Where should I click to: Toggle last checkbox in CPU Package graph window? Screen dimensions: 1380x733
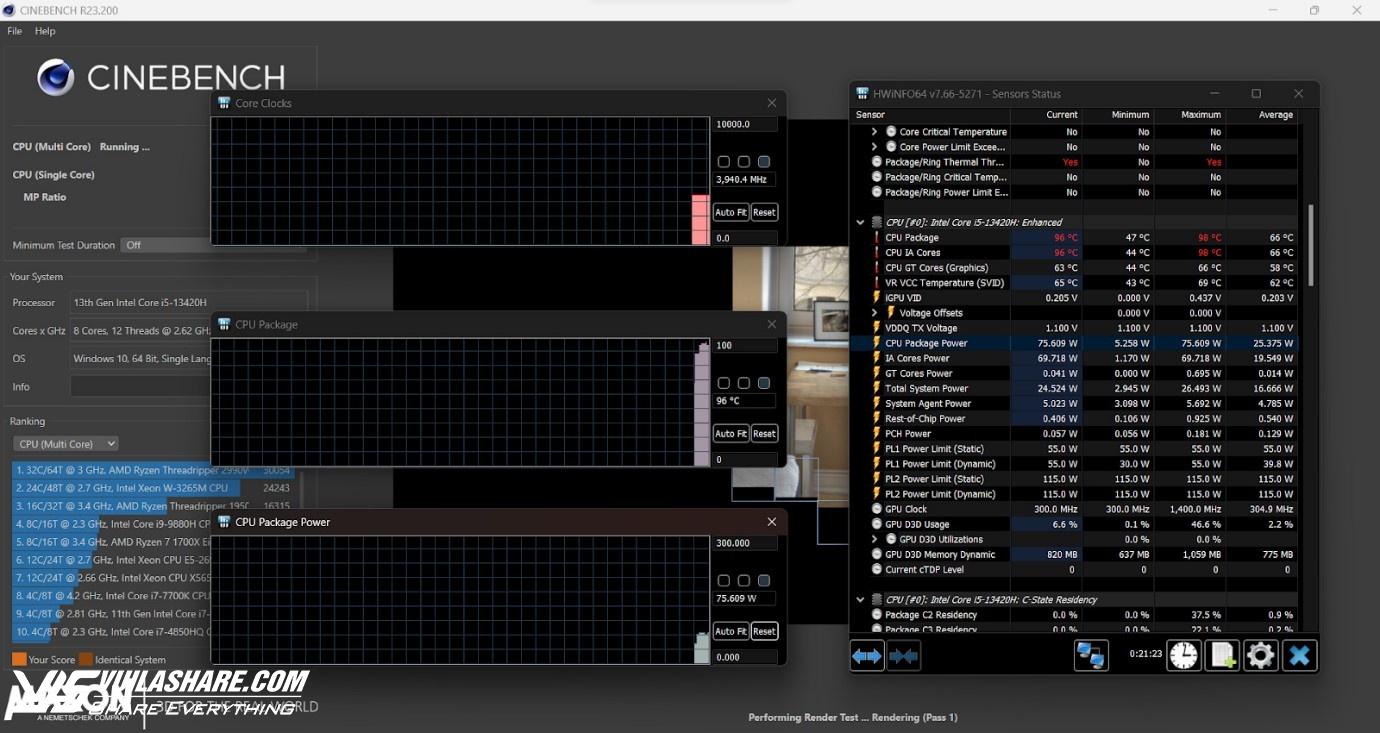(764, 383)
